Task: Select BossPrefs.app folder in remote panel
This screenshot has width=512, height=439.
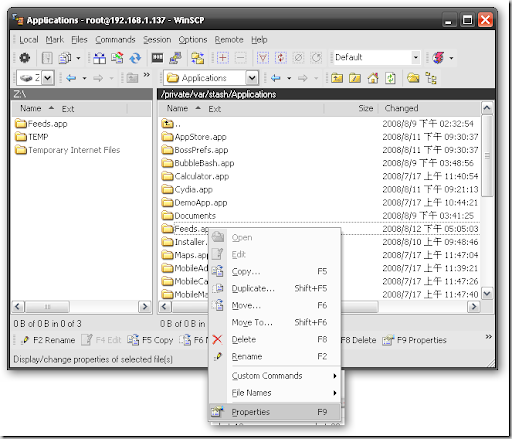Action: click(195, 150)
